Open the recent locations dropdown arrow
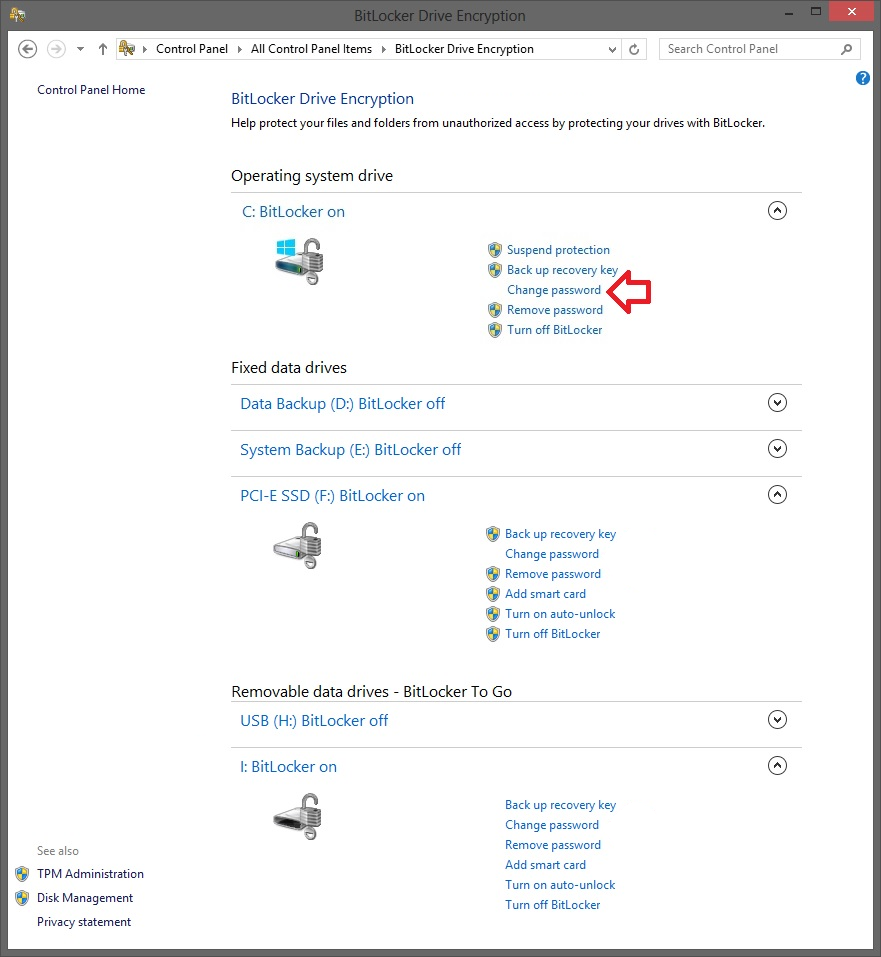This screenshot has height=957, width=881. [80, 49]
